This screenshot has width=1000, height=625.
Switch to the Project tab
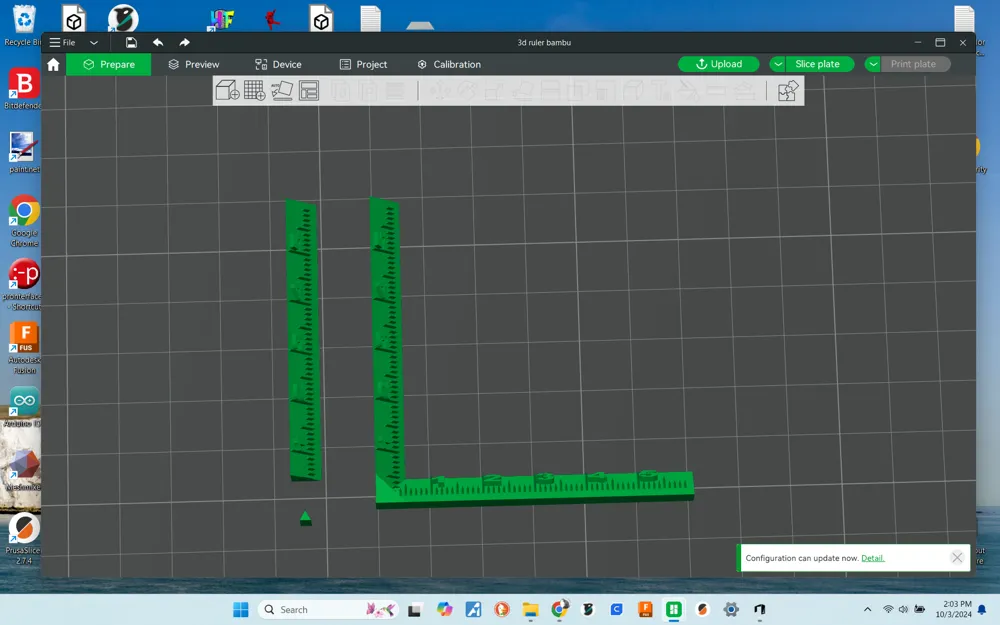click(x=364, y=64)
